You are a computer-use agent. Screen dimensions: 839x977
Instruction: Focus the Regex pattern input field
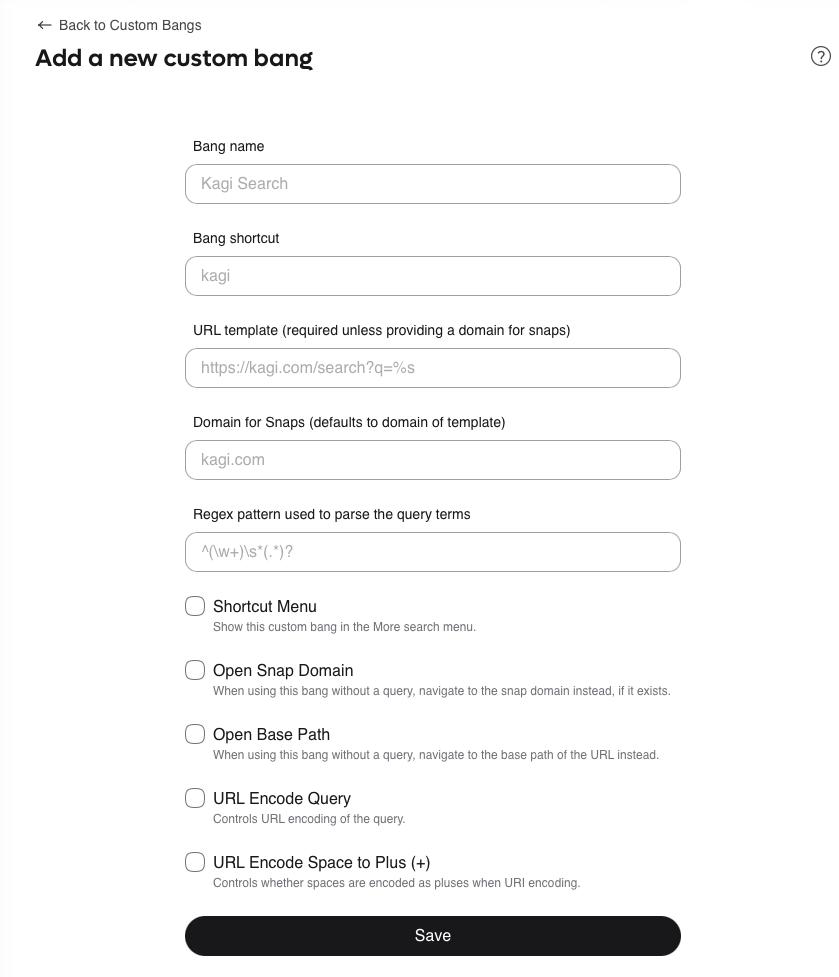(432, 552)
